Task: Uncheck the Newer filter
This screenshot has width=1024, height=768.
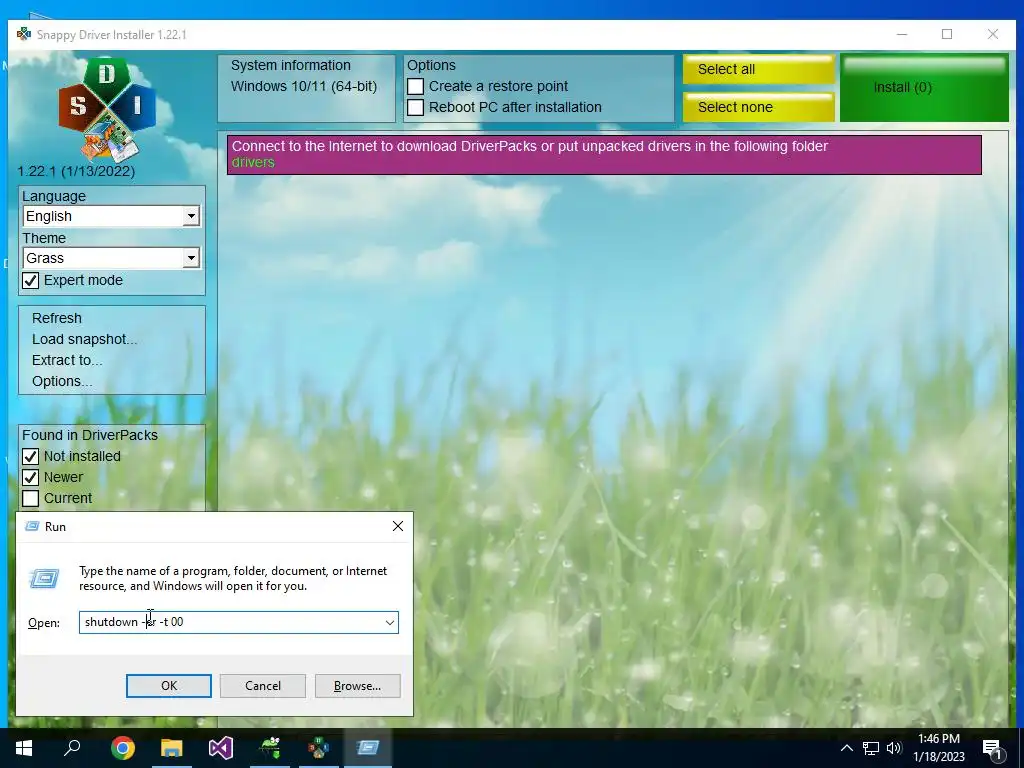Action: 31,477
